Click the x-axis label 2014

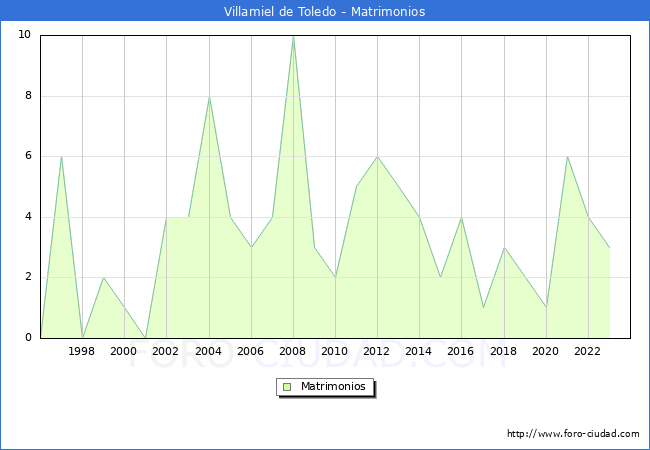coord(419,351)
